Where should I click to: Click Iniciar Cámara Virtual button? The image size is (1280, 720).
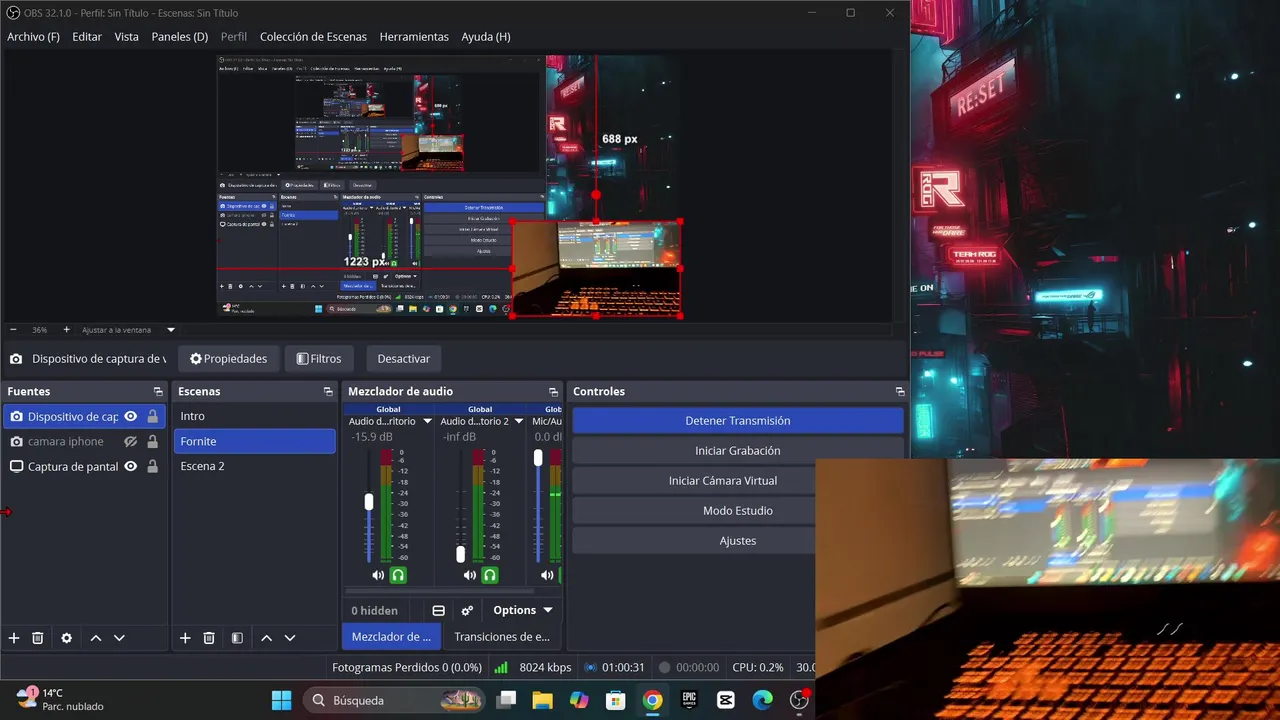723,481
